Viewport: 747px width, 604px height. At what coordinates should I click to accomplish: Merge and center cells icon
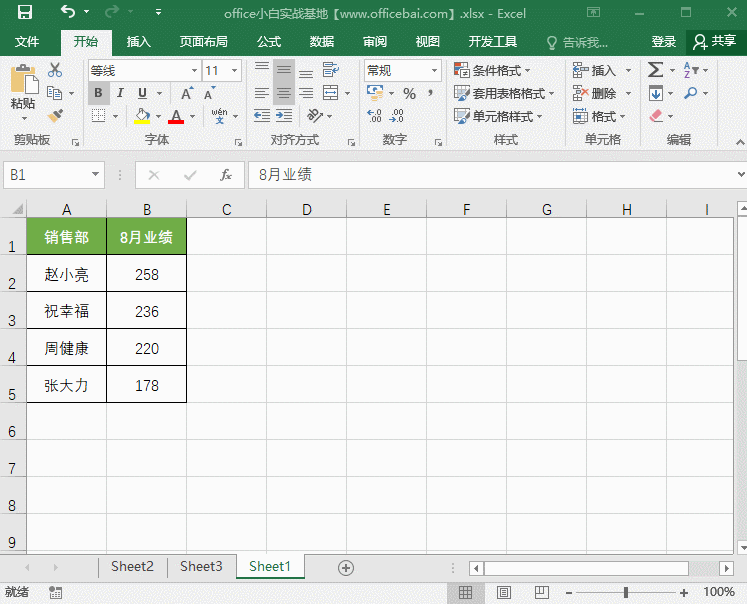331,93
